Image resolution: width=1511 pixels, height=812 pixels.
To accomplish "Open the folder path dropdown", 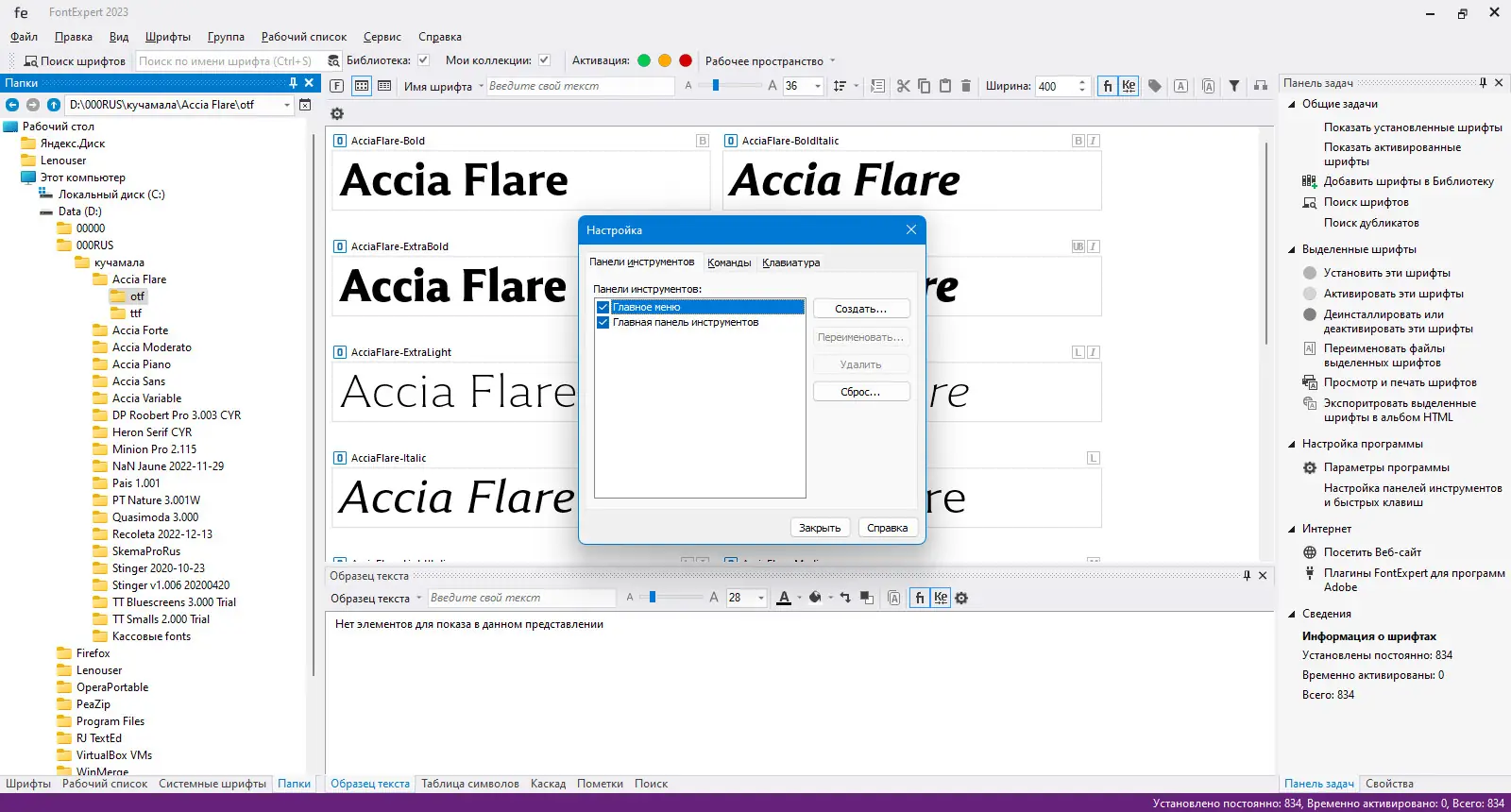I will [287, 105].
